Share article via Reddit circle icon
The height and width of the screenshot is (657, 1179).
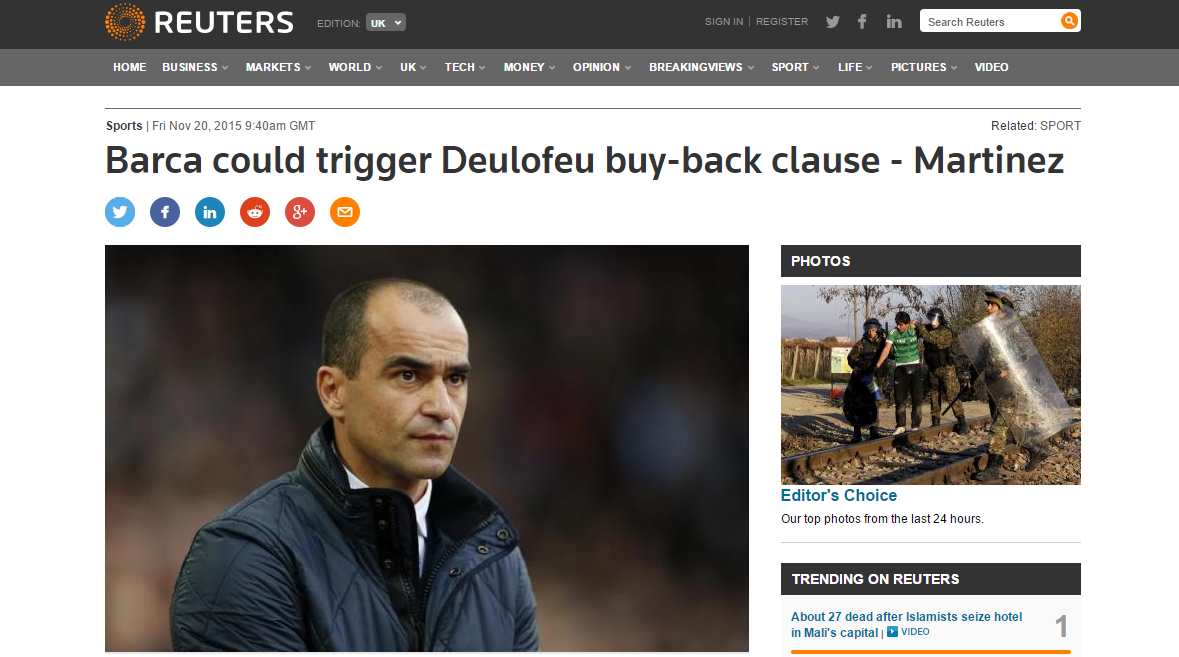pyautogui.click(x=255, y=212)
